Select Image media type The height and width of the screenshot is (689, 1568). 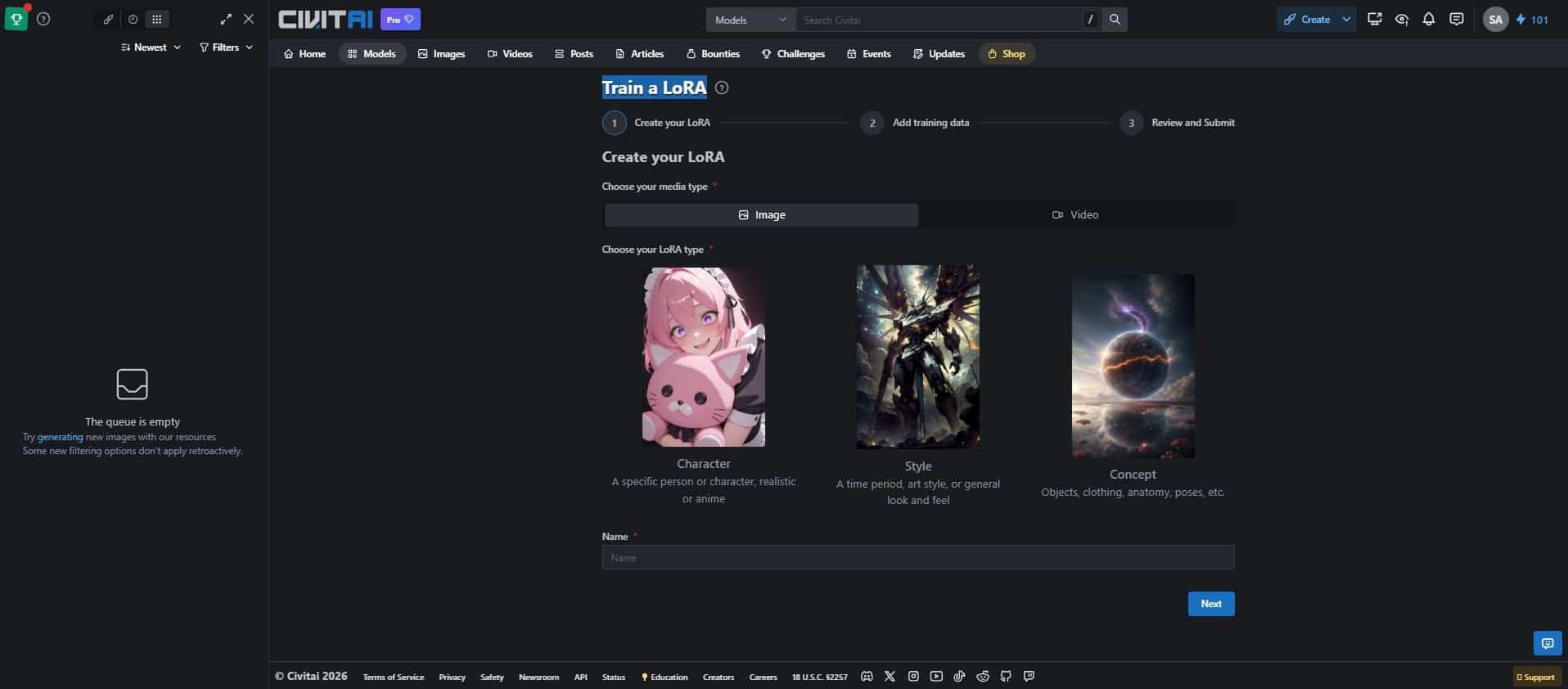pyautogui.click(x=761, y=214)
